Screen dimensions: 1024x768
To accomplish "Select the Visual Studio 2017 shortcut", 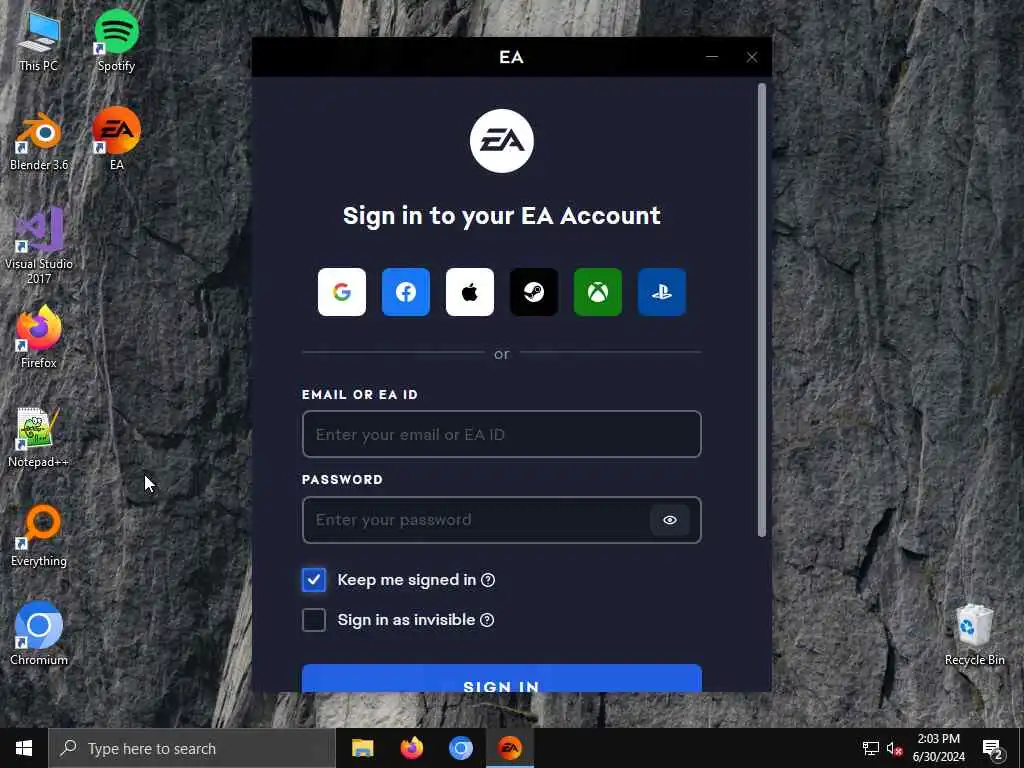I will [39, 246].
